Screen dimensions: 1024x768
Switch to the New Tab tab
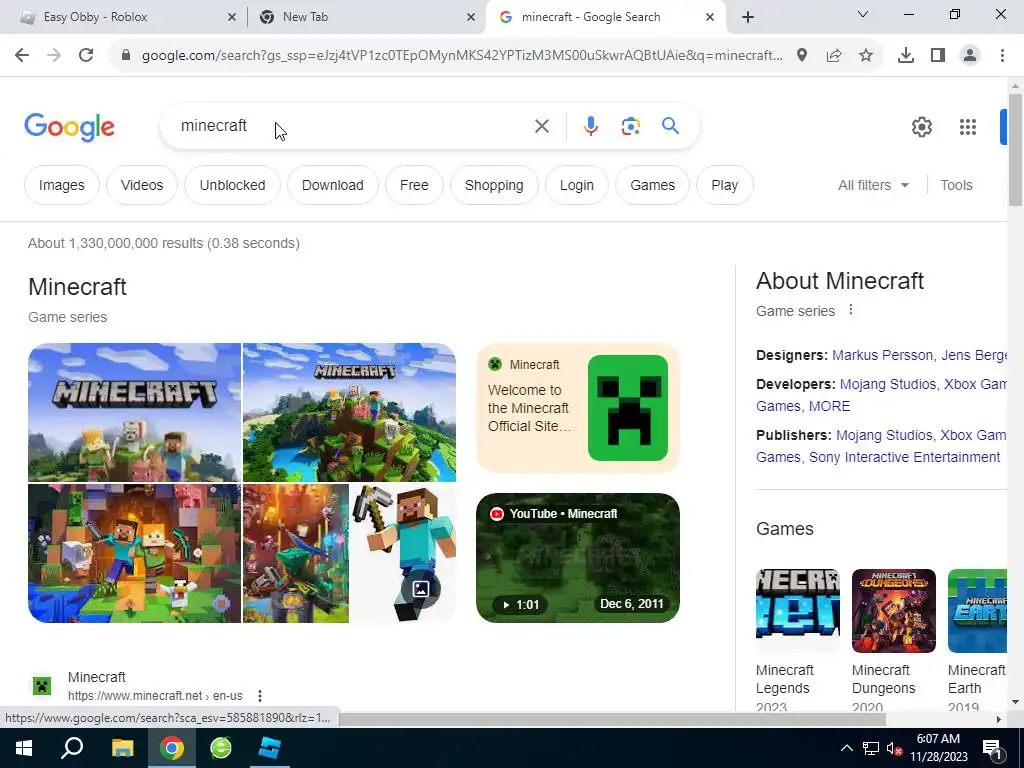pyautogui.click(x=366, y=17)
